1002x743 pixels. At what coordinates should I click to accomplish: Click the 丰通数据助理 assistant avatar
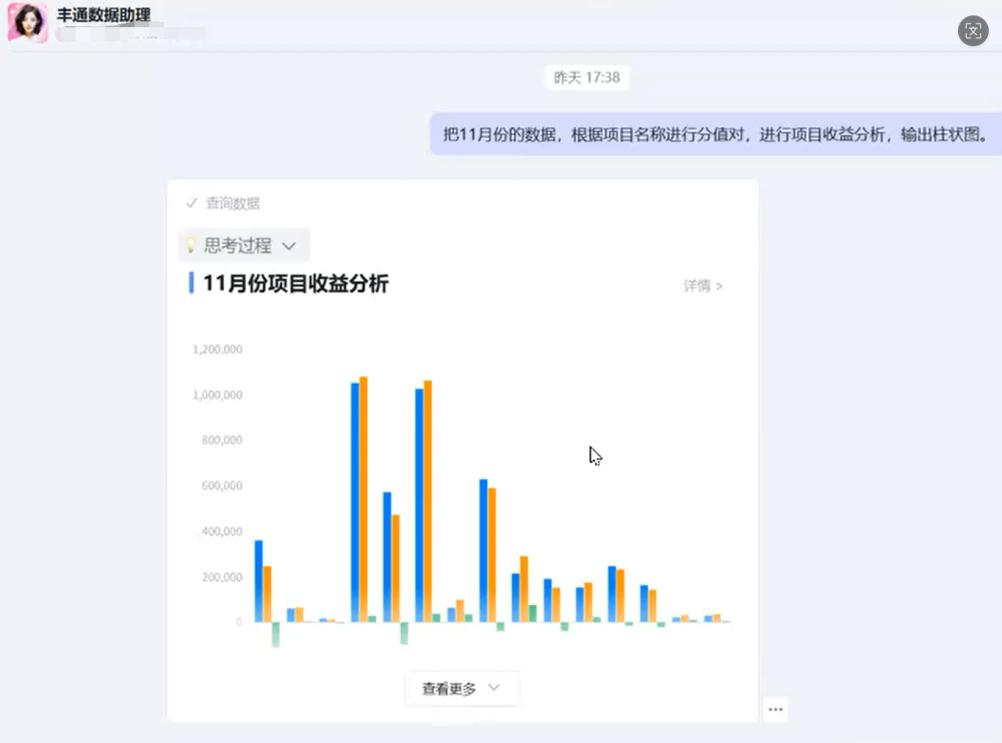pyautogui.click(x=27, y=21)
